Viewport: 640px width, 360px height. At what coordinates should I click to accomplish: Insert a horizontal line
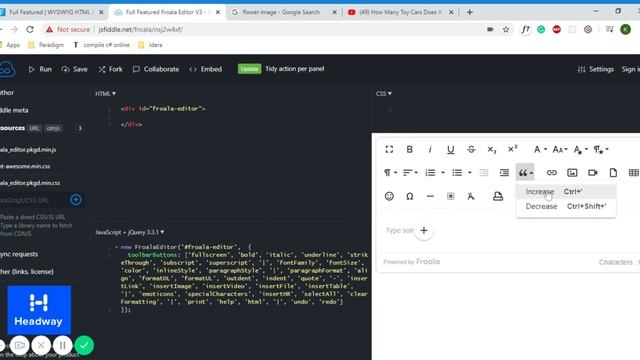[430, 196]
